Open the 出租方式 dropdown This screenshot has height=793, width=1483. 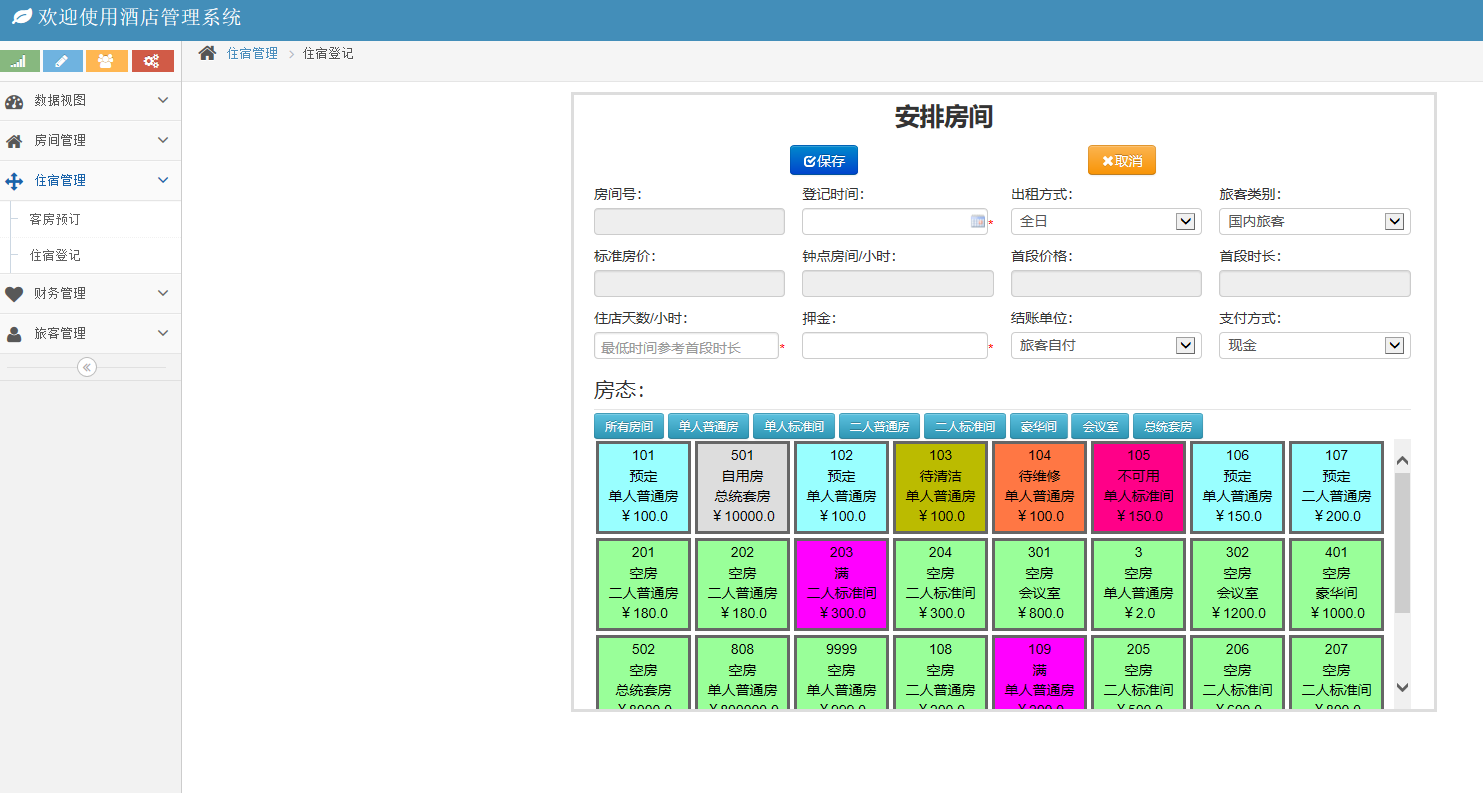coord(1106,222)
